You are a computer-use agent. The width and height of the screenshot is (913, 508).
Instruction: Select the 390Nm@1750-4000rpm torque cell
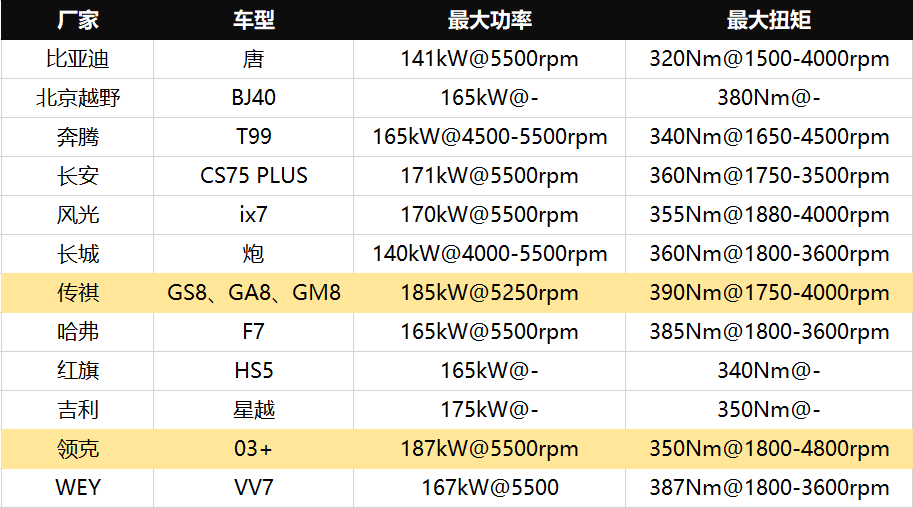pos(769,293)
